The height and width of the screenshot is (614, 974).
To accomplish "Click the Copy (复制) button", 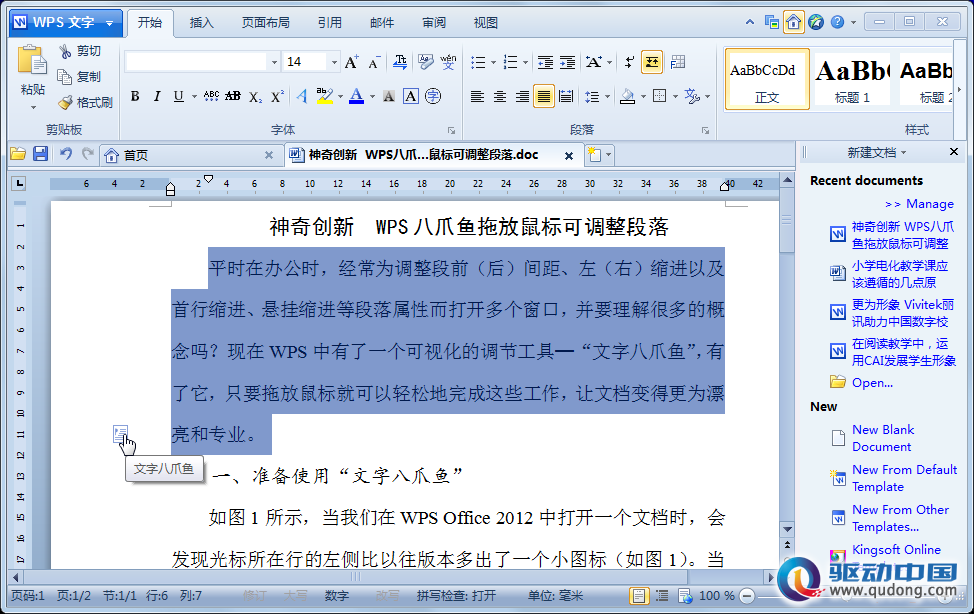I will point(79,76).
